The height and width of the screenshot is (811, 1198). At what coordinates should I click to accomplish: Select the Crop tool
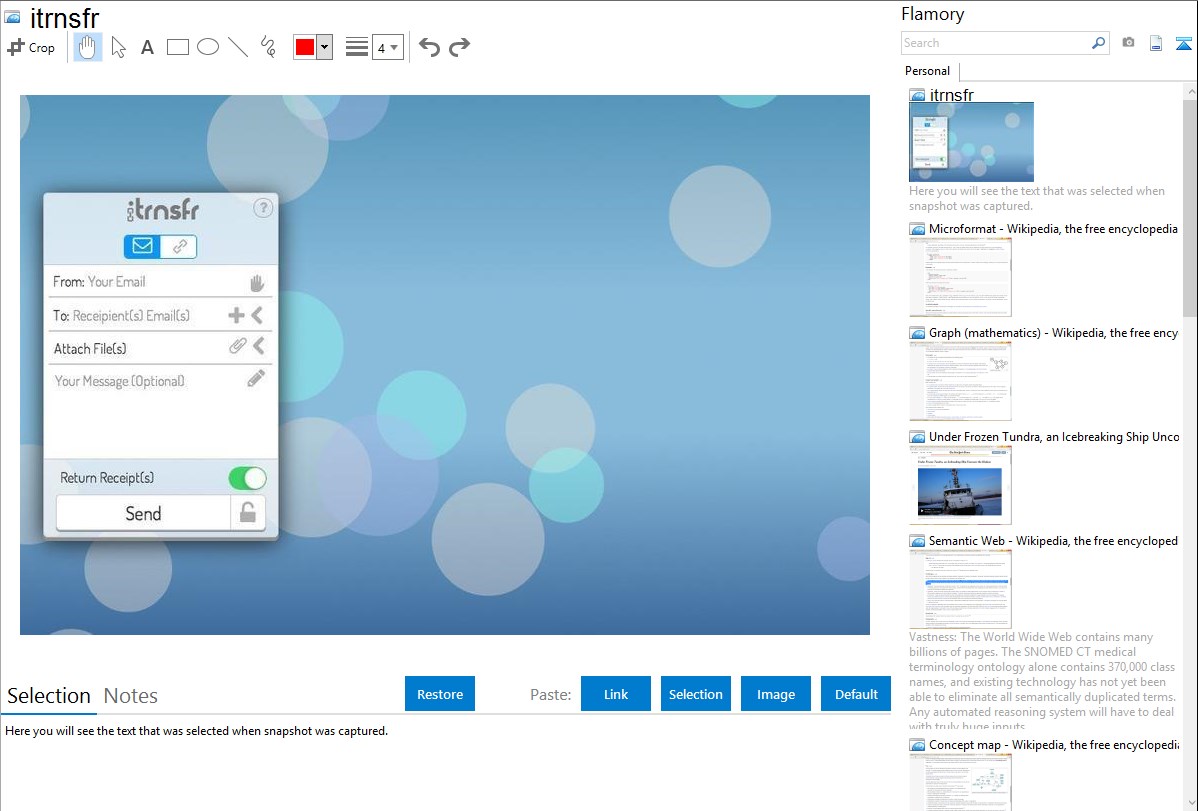[x=31, y=47]
